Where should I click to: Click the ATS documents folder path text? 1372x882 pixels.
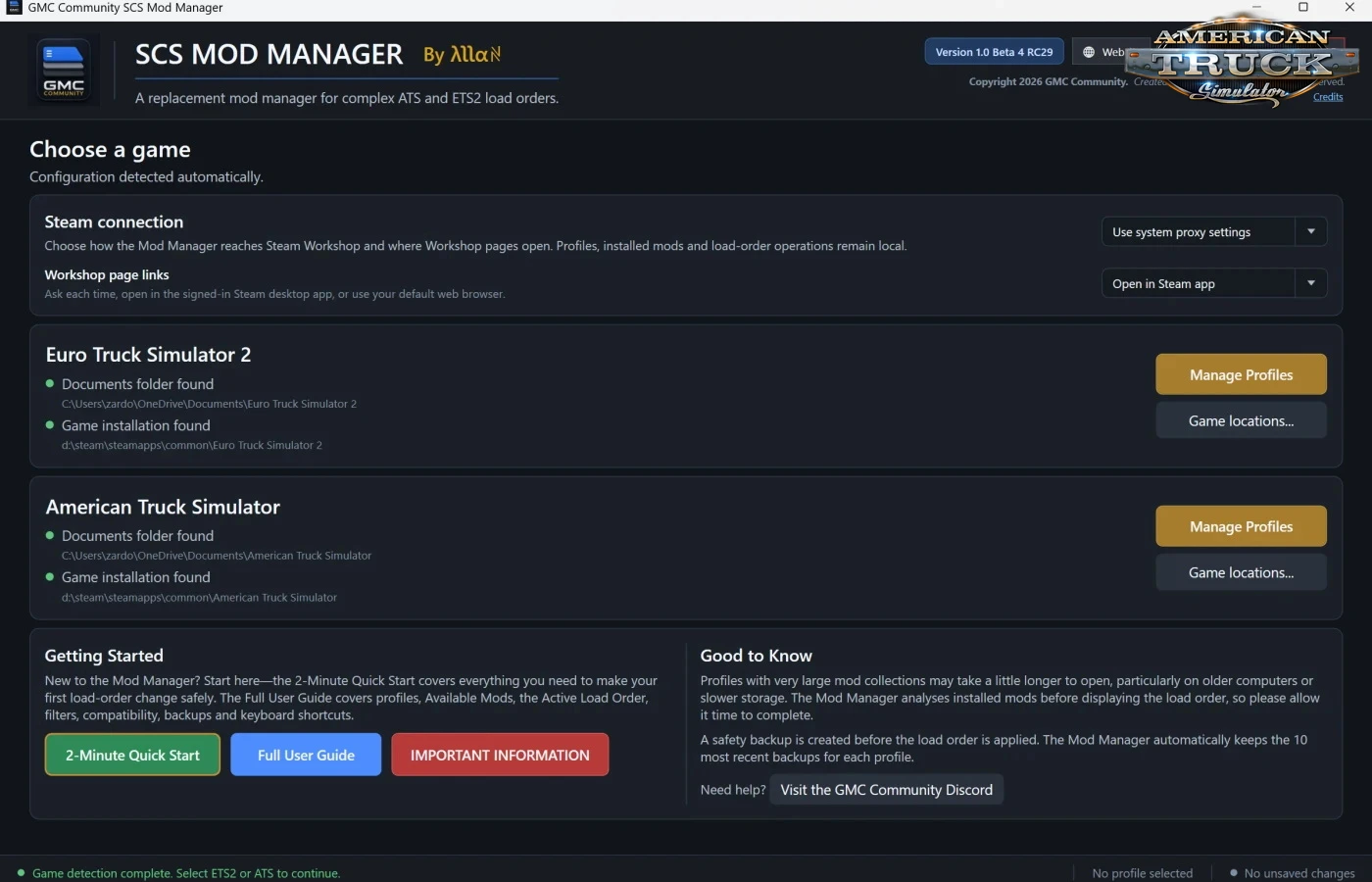pyautogui.click(x=217, y=556)
